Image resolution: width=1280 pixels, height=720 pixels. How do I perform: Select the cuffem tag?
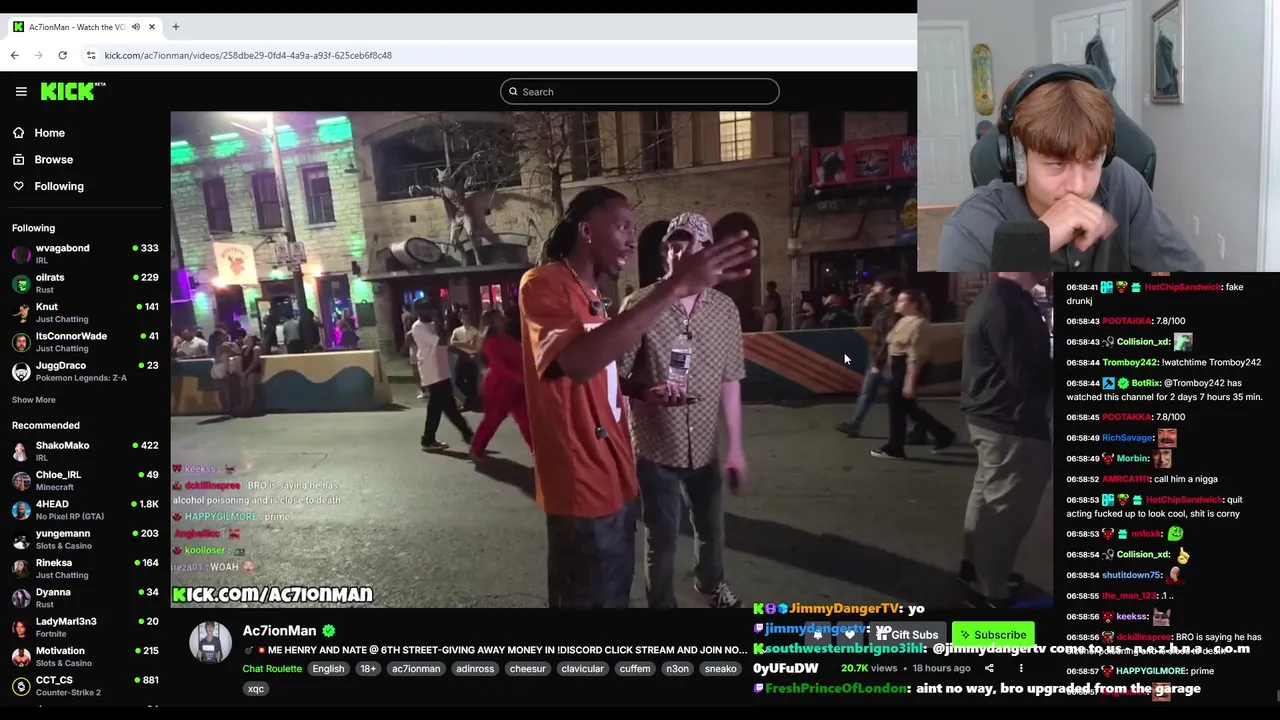click(x=635, y=669)
